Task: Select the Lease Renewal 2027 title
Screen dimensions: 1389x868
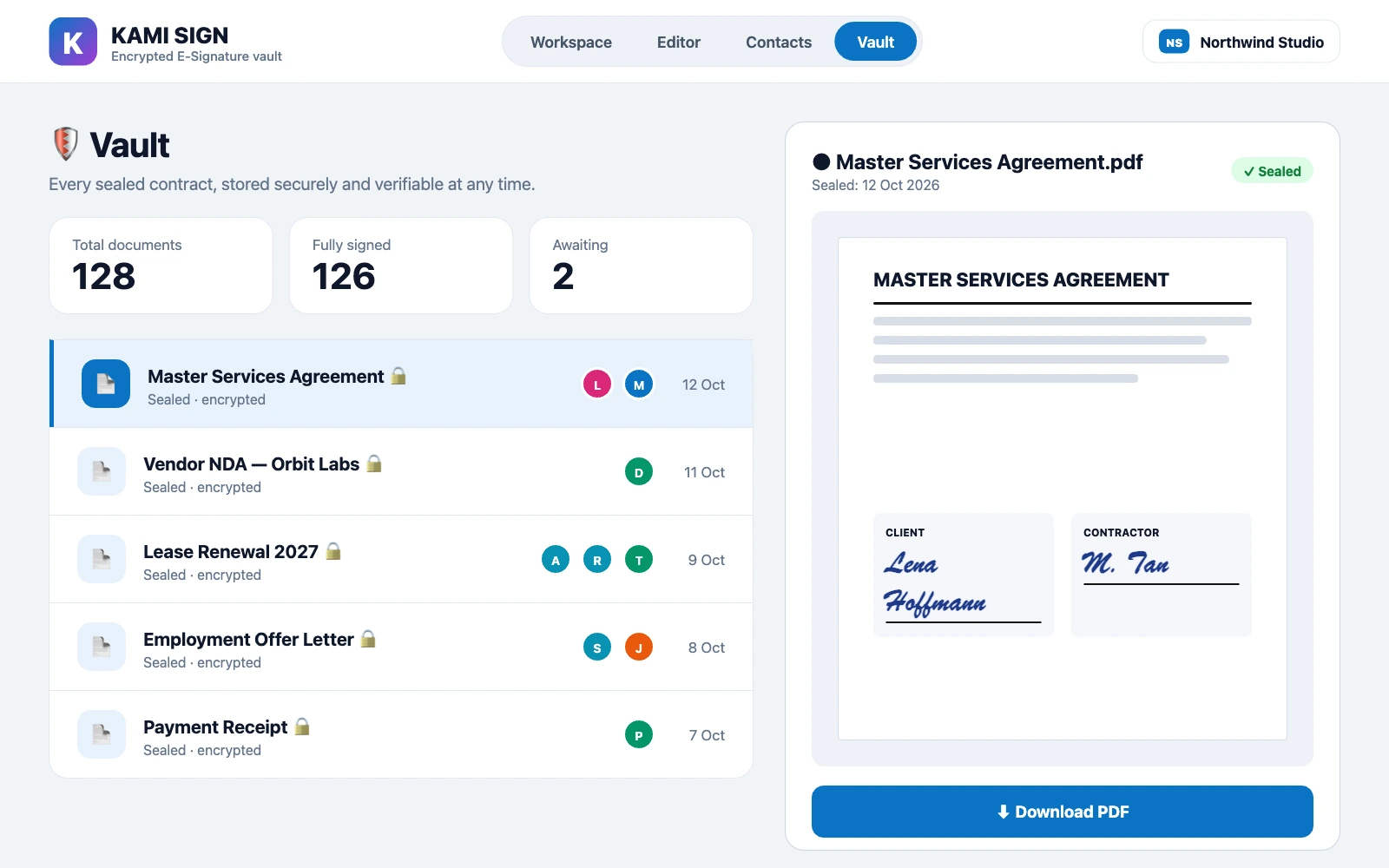Action: [x=231, y=552]
